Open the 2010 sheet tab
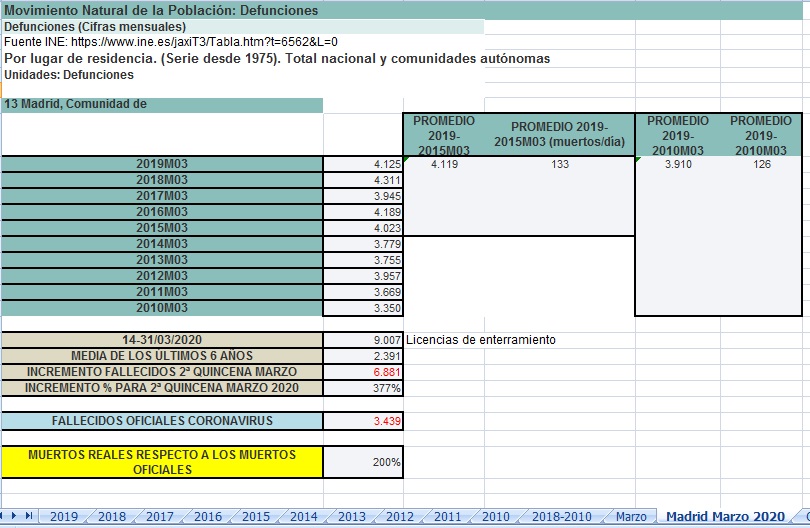Viewport: 810px width, 528px height. pyautogui.click(x=495, y=516)
